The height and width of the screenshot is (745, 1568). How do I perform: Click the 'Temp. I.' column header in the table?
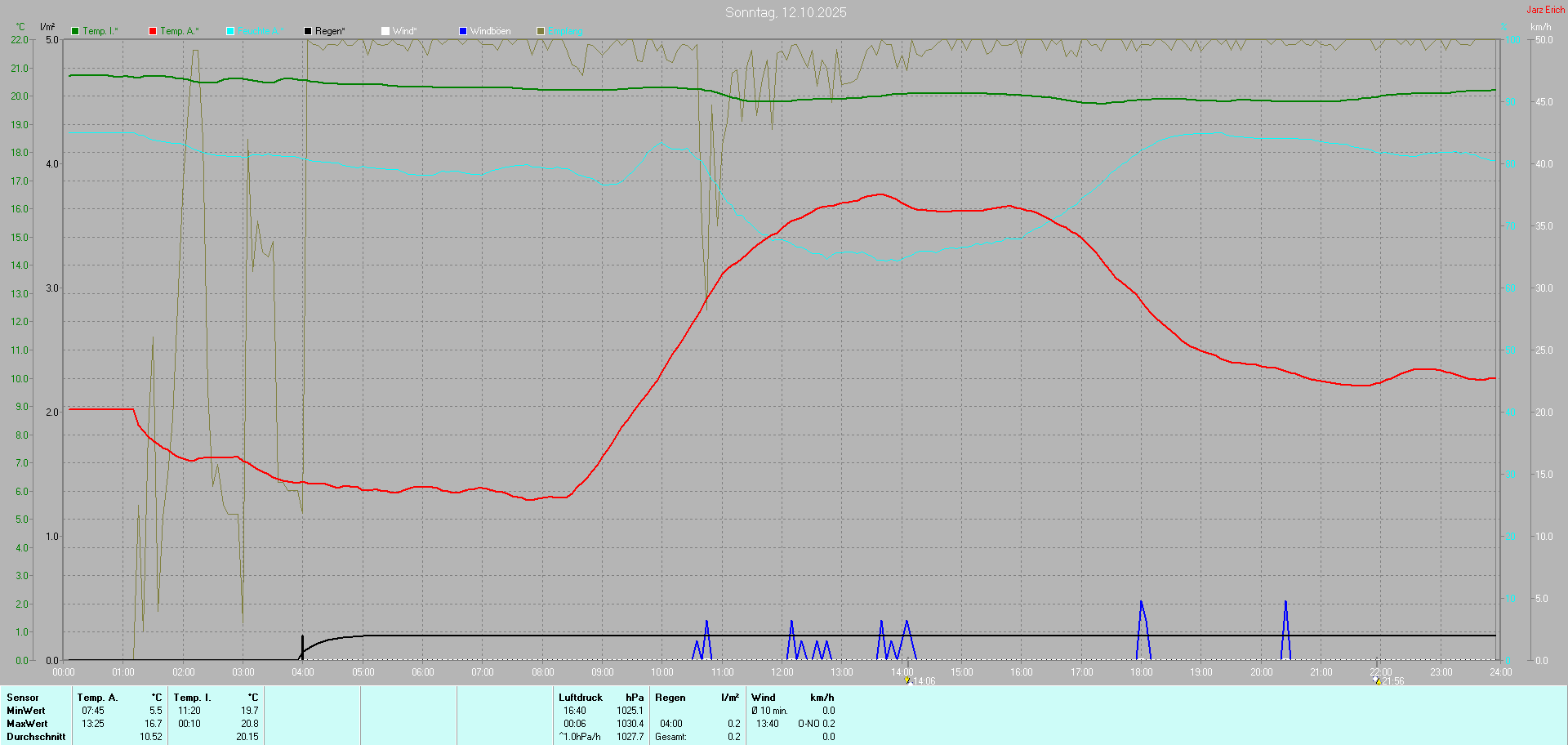tap(192, 698)
